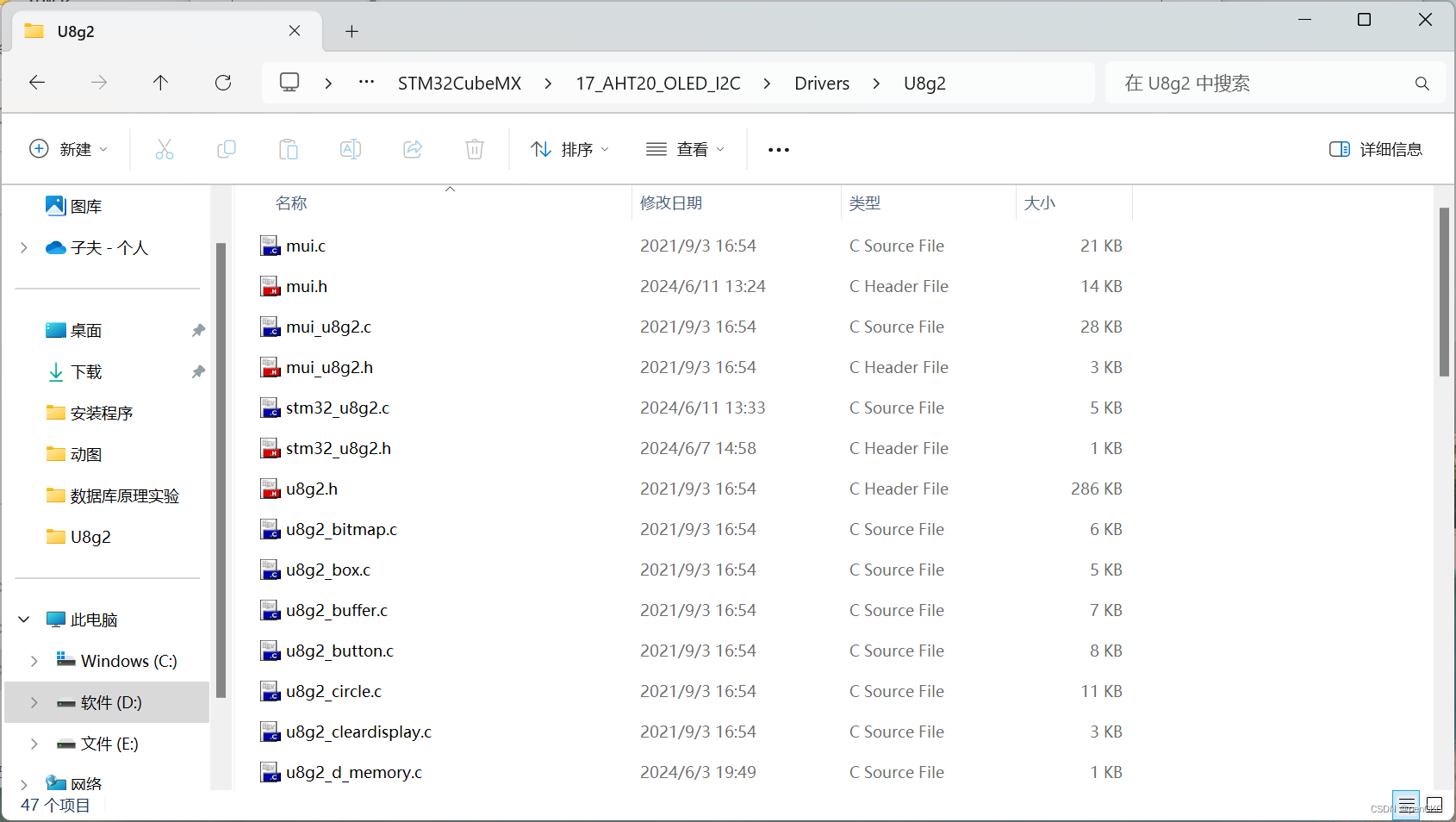Expand the OneDrive 子夫 - 个人 node
This screenshot has width=1456, height=822.
pos(24,248)
